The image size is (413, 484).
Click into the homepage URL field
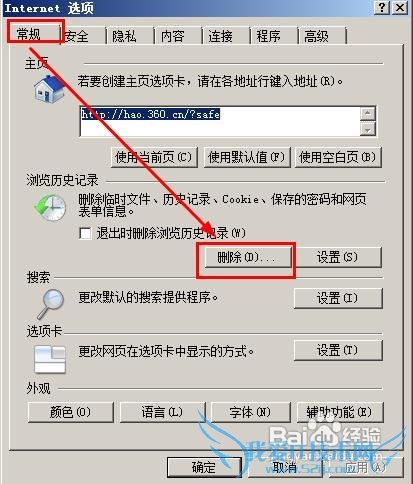click(220, 121)
